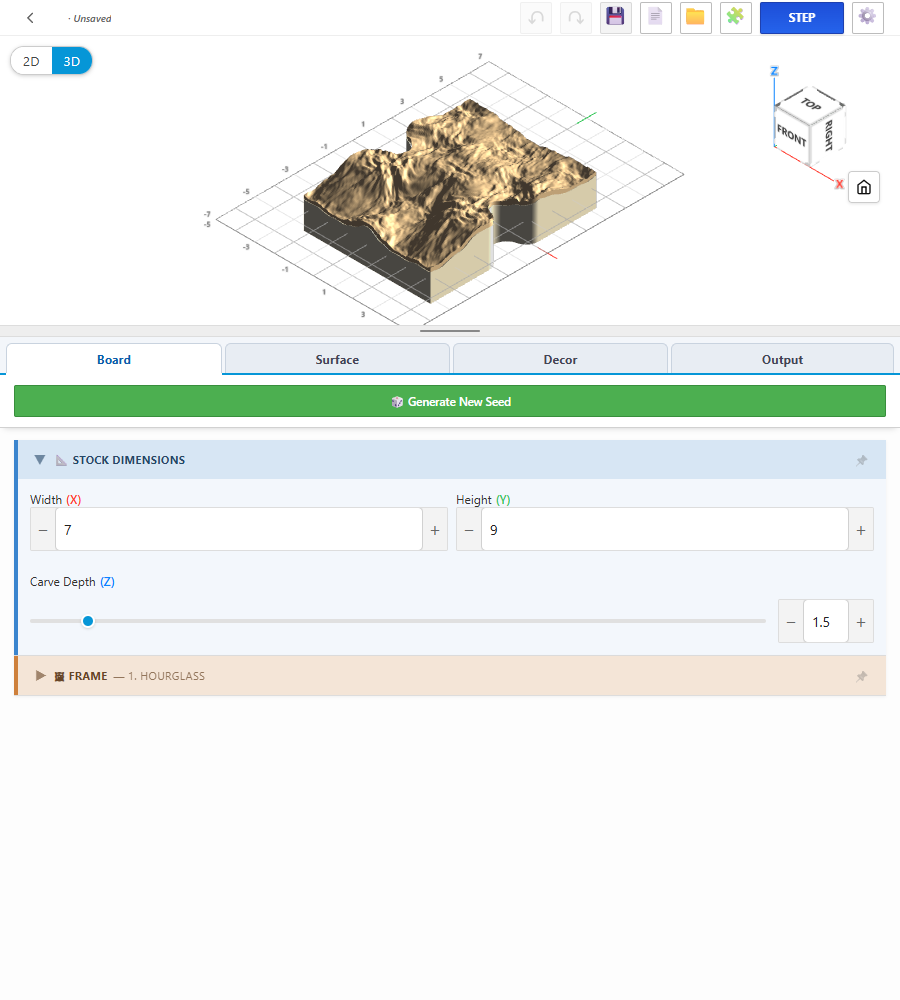Screen dimensions: 900x1000
Task: Go back using the left chevron arrow
Action: pos(30,18)
